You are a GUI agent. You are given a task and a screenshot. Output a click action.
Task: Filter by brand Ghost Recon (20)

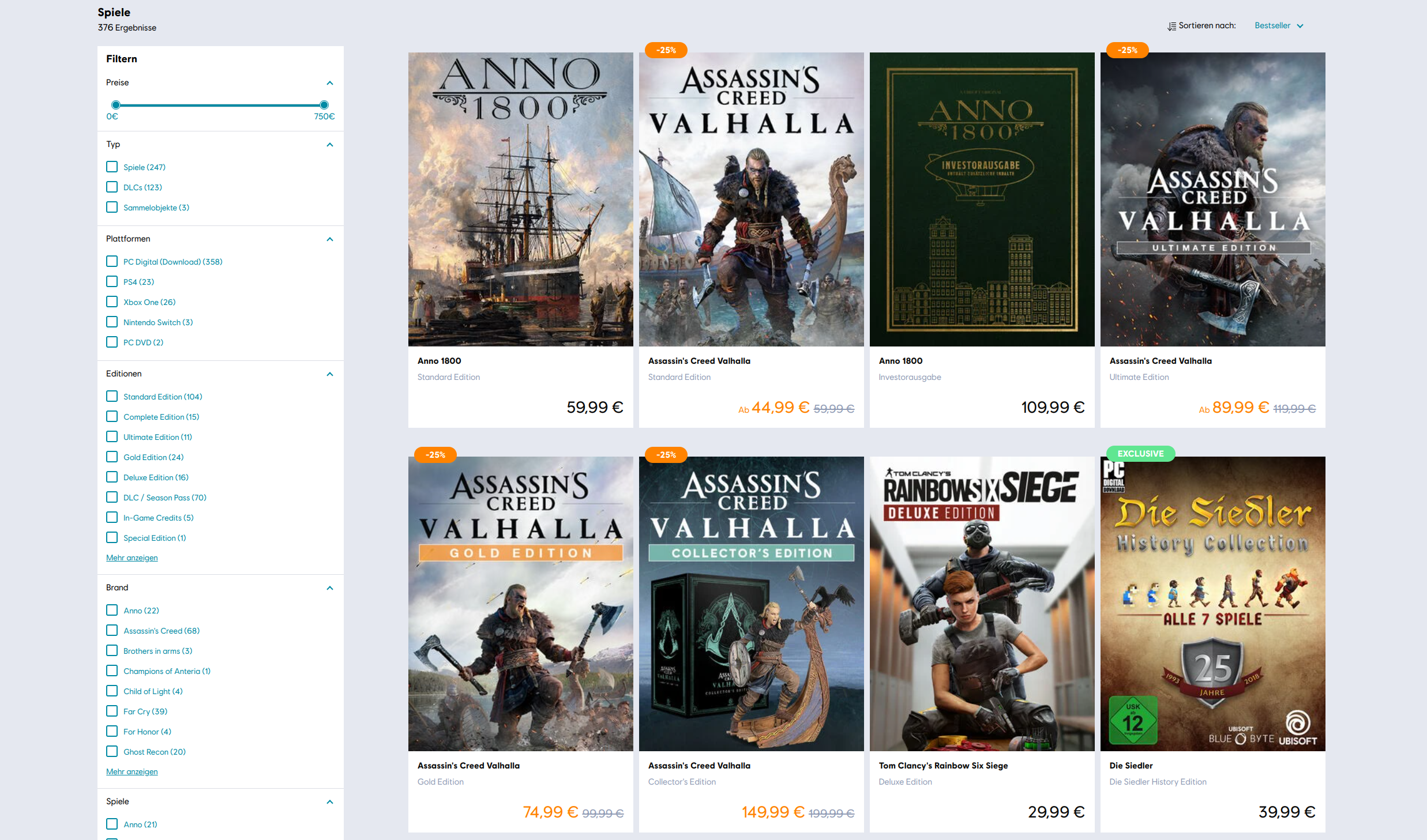click(112, 751)
